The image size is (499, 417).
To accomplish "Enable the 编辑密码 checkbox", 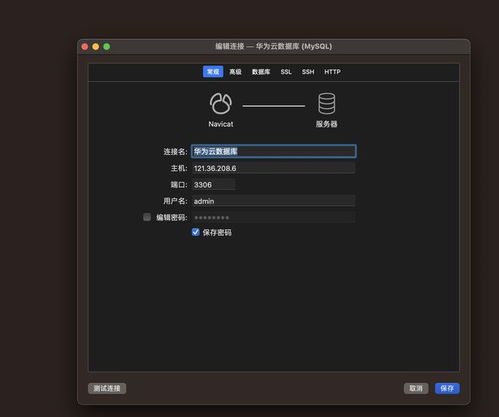I will (147, 217).
